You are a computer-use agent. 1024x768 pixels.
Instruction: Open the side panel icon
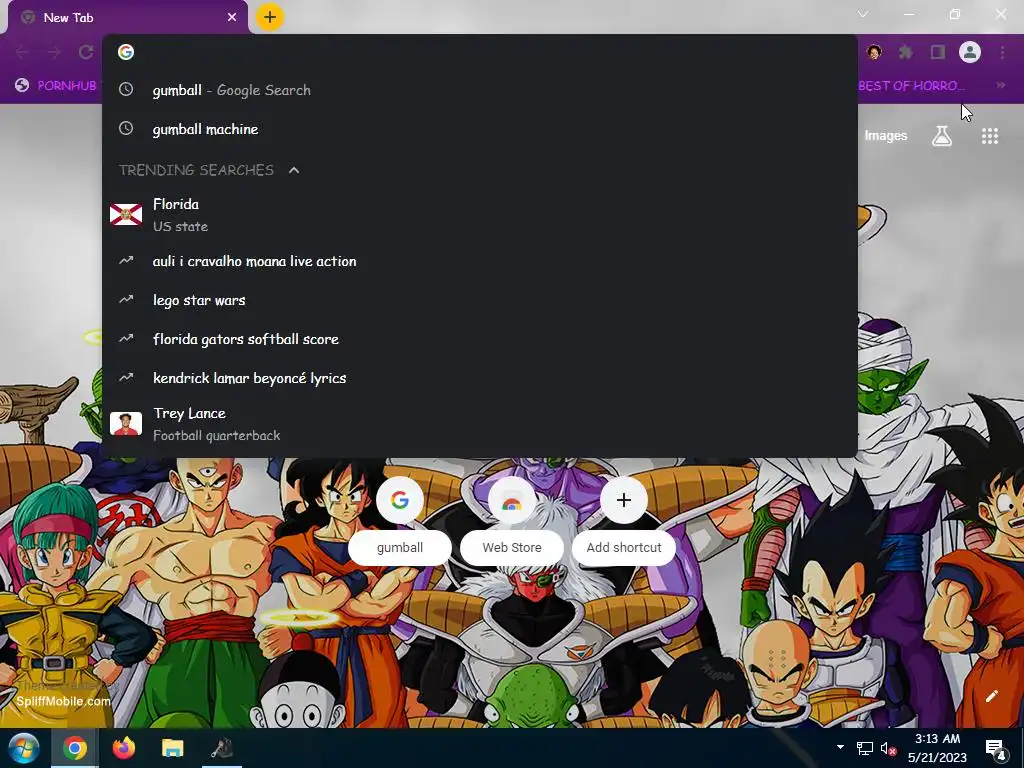click(x=938, y=52)
